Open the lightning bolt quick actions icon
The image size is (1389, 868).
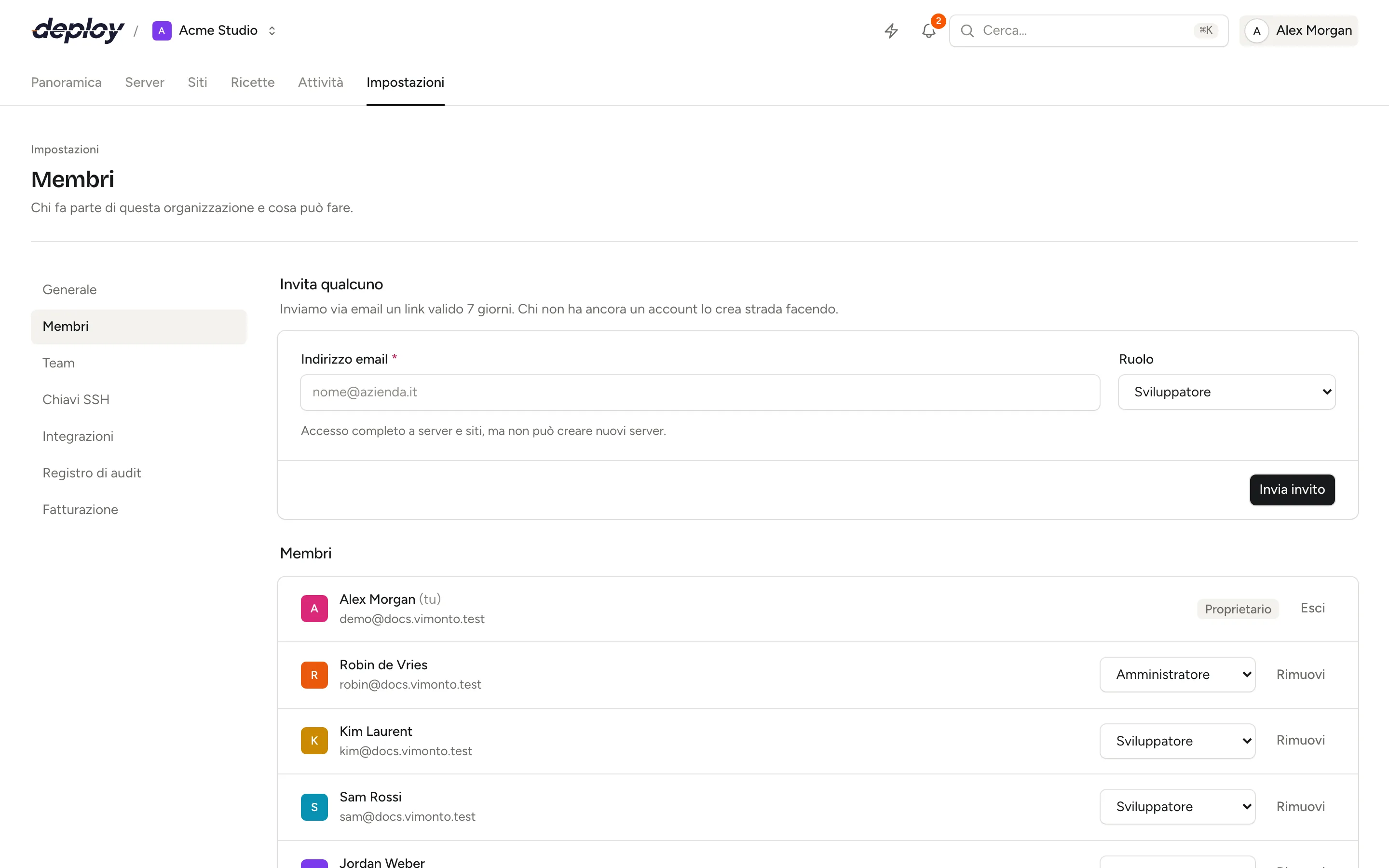pos(891,30)
